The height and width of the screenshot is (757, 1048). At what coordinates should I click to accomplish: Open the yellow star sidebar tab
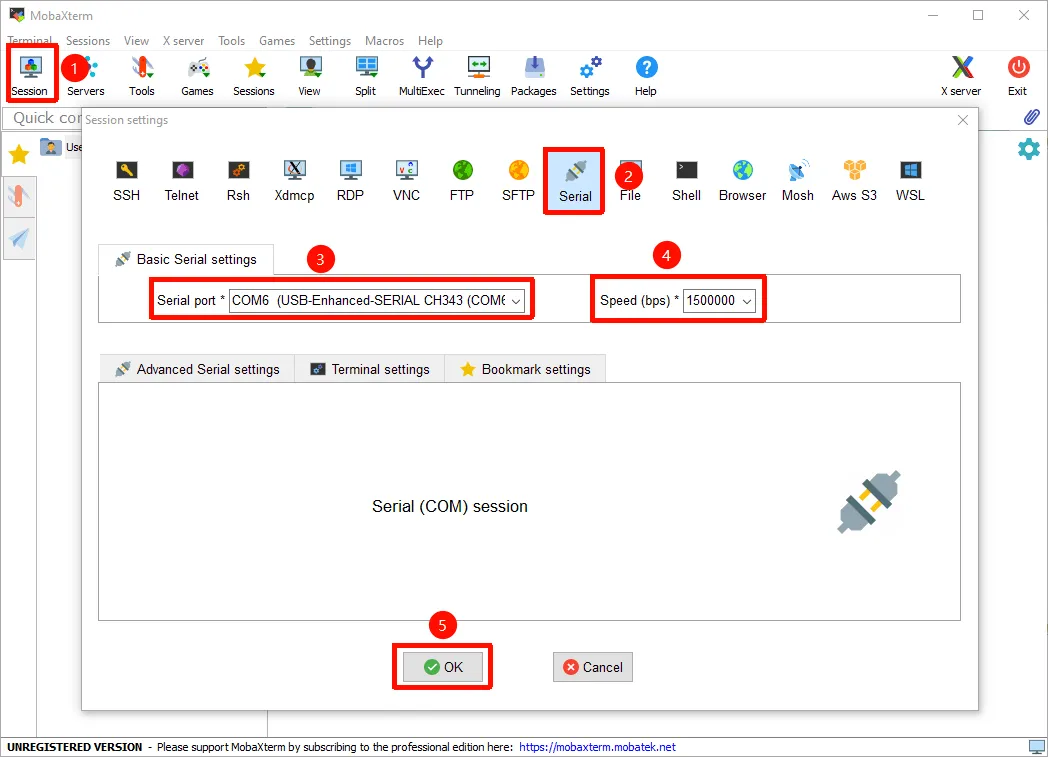(x=19, y=154)
